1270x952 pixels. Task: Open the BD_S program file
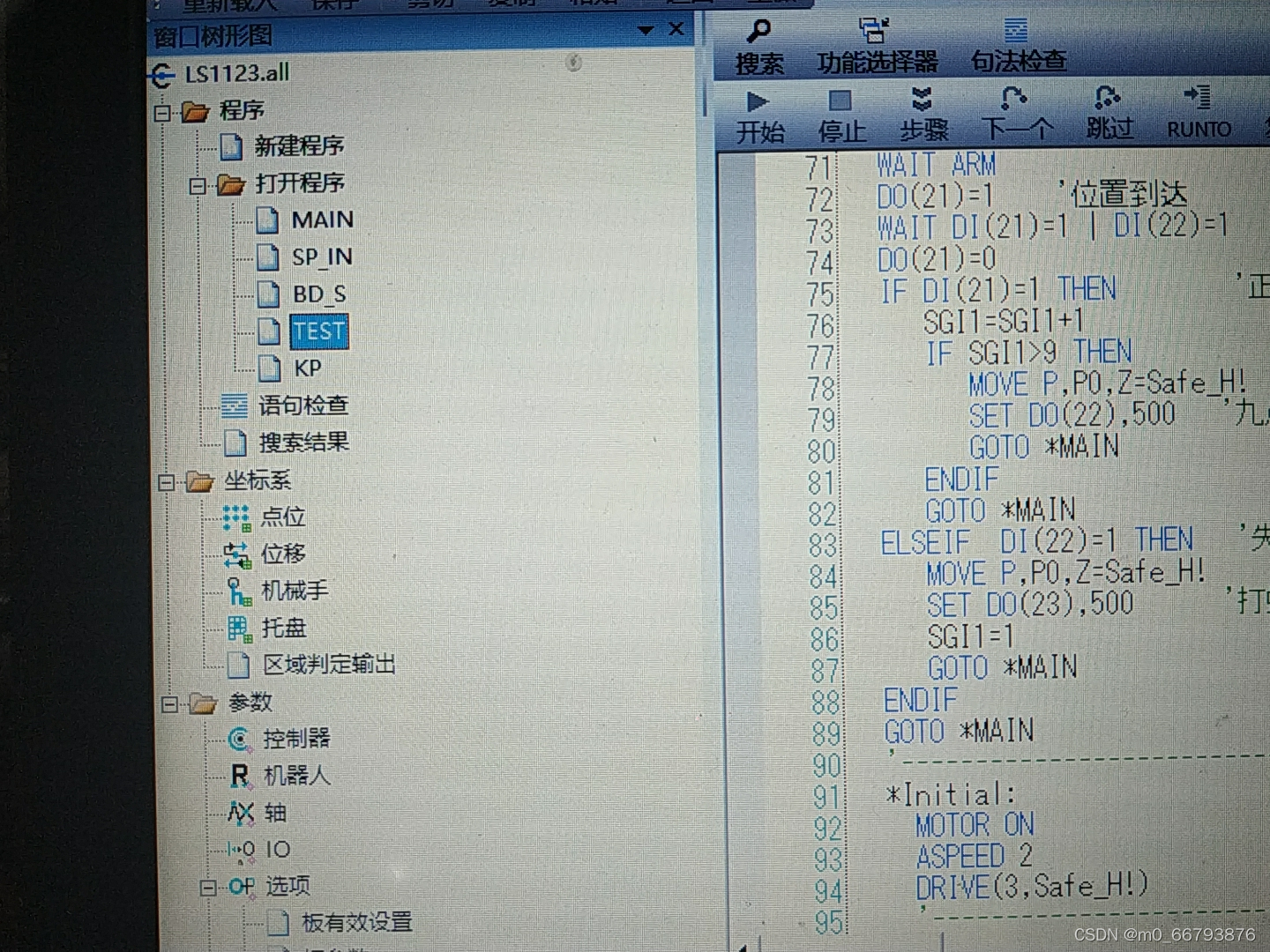click(319, 294)
